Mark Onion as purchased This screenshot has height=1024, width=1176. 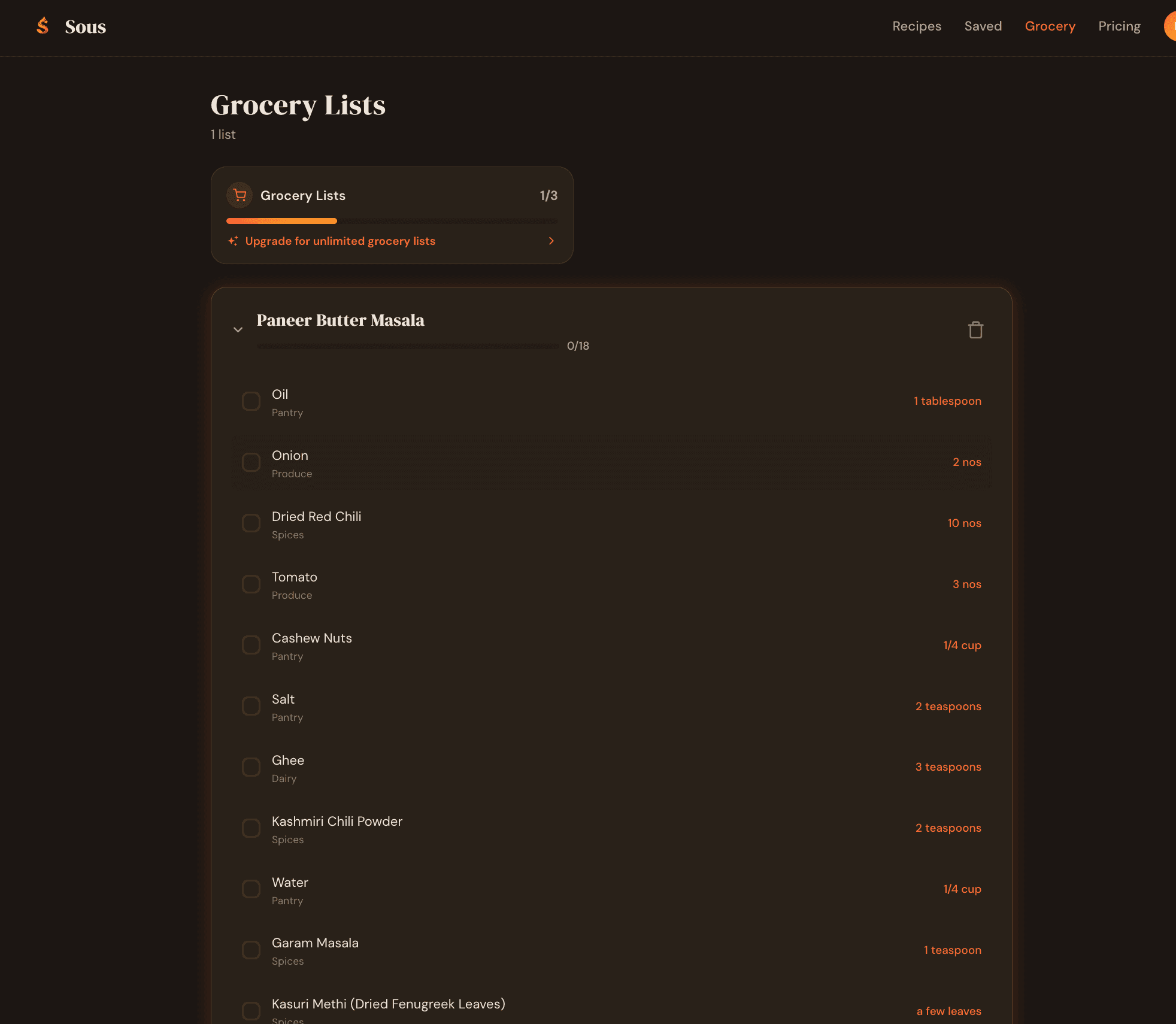pyautogui.click(x=251, y=462)
